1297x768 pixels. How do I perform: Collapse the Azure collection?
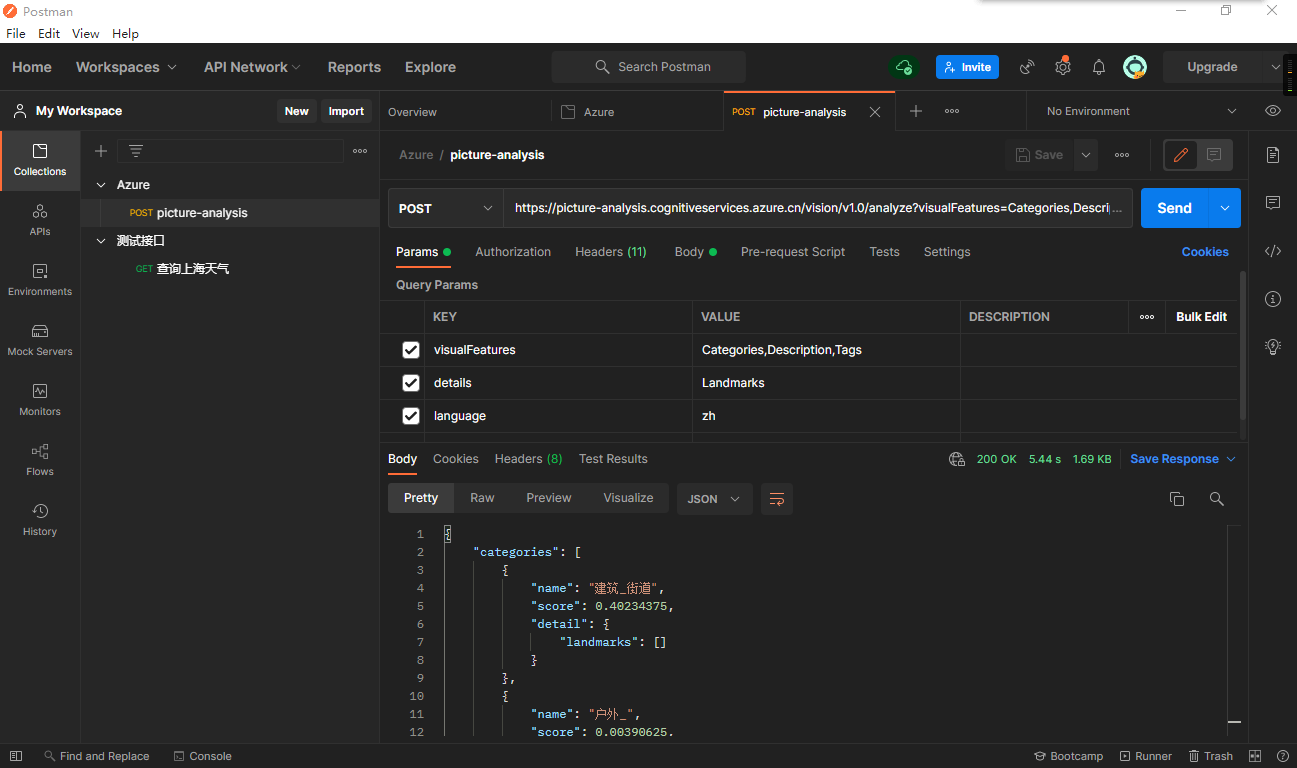tap(101, 185)
